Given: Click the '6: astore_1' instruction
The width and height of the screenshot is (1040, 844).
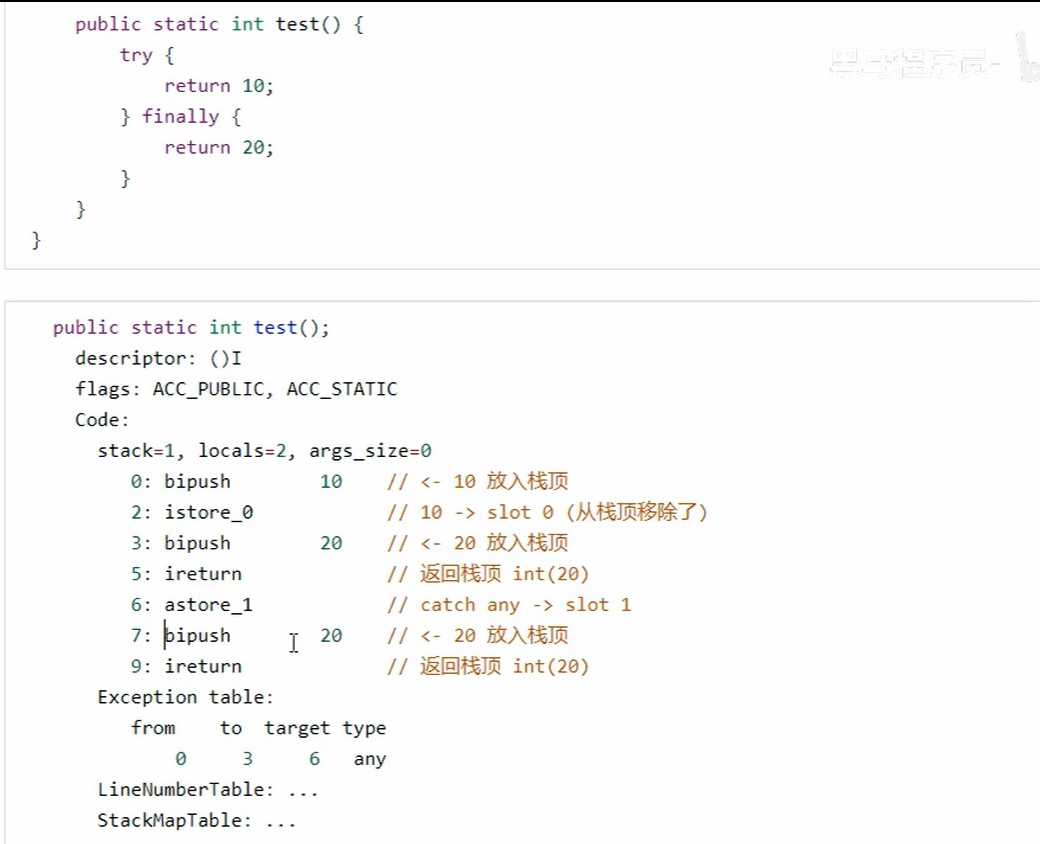Looking at the screenshot, I should click(x=192, y=605).
